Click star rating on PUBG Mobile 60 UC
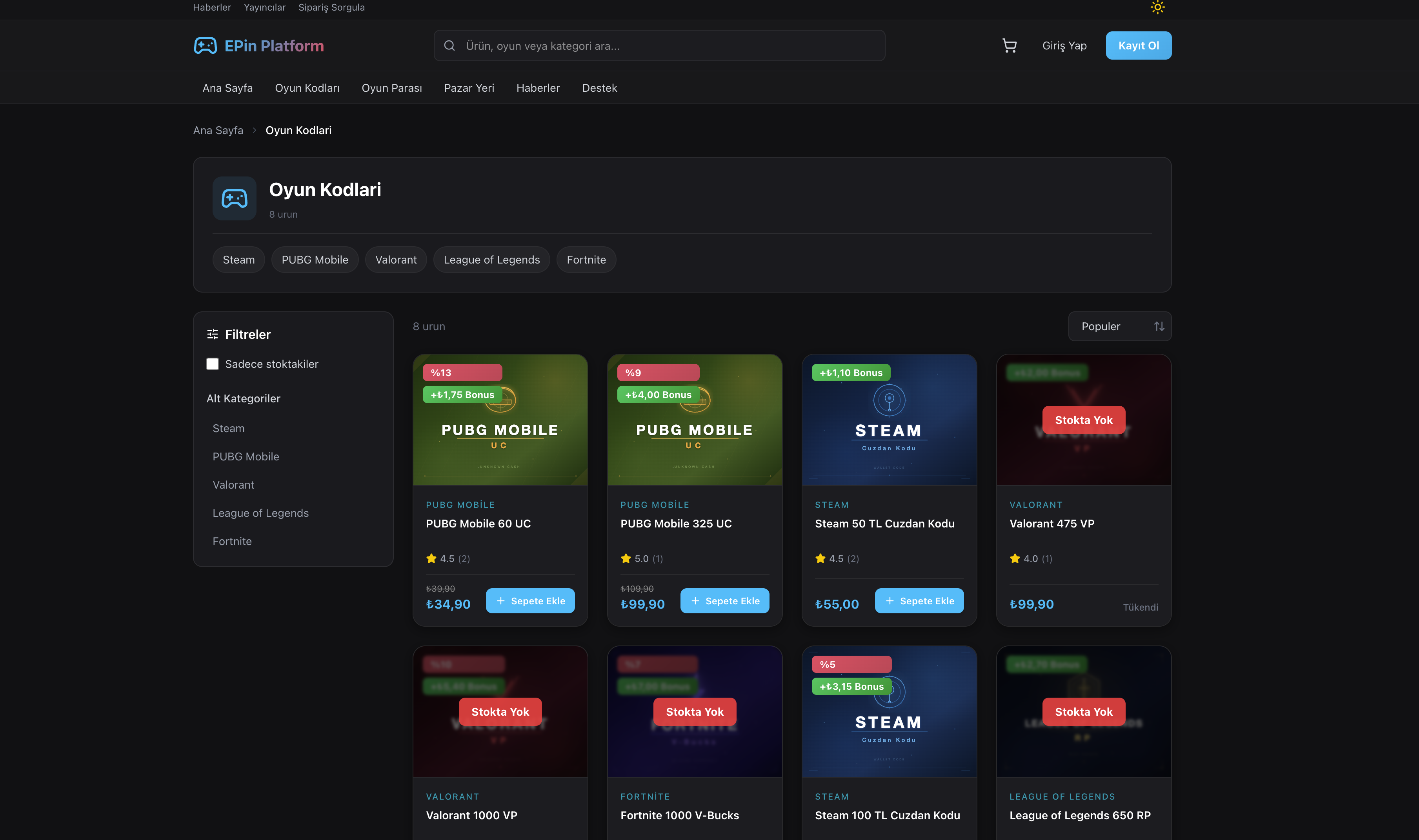 tap(431, 559)
